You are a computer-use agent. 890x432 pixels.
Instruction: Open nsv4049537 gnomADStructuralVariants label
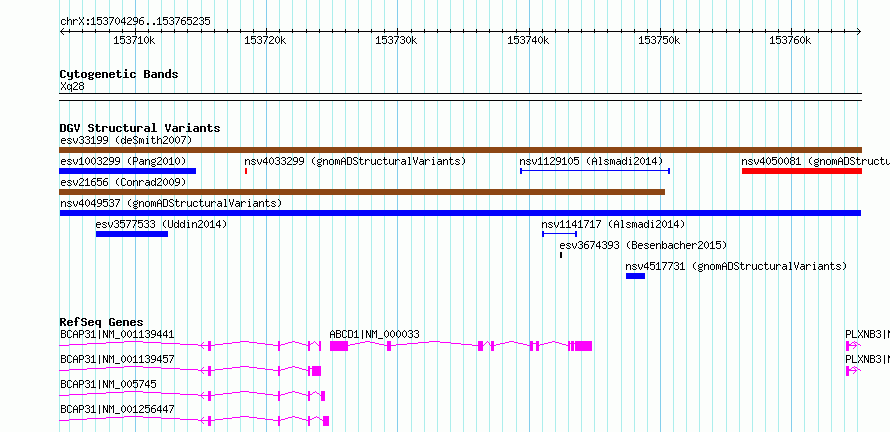click(171, 203)
